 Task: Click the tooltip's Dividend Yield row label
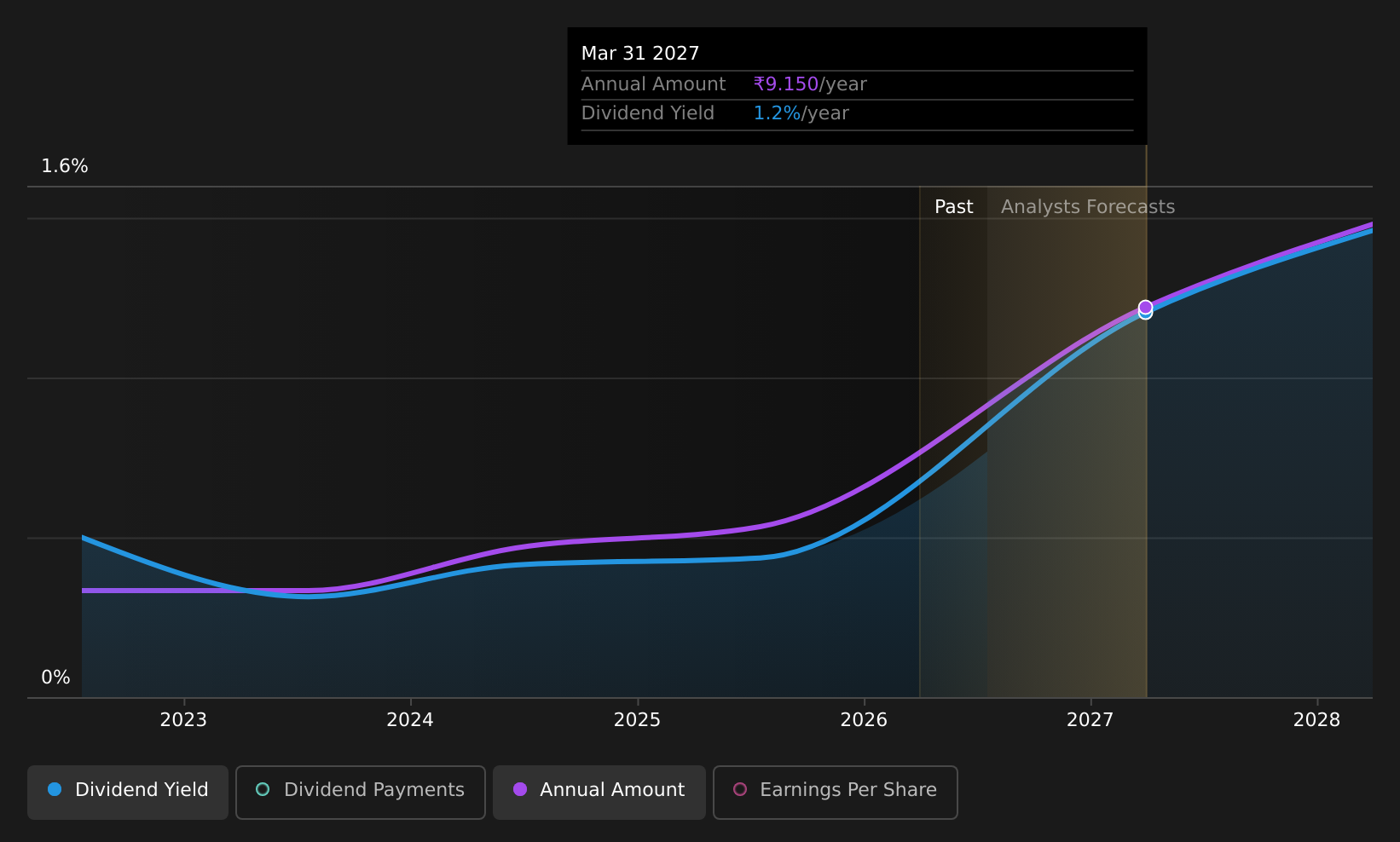pos(647,113)
